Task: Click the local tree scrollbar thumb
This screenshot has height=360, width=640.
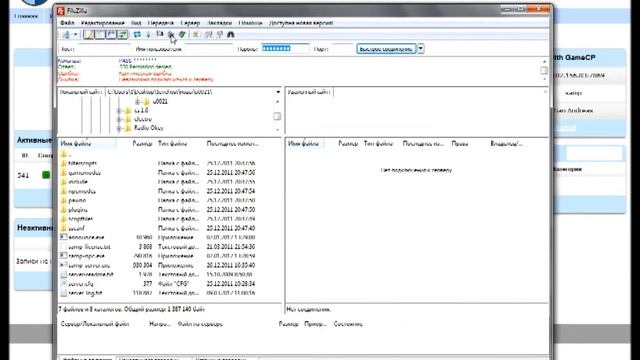Action: (277, 116)
